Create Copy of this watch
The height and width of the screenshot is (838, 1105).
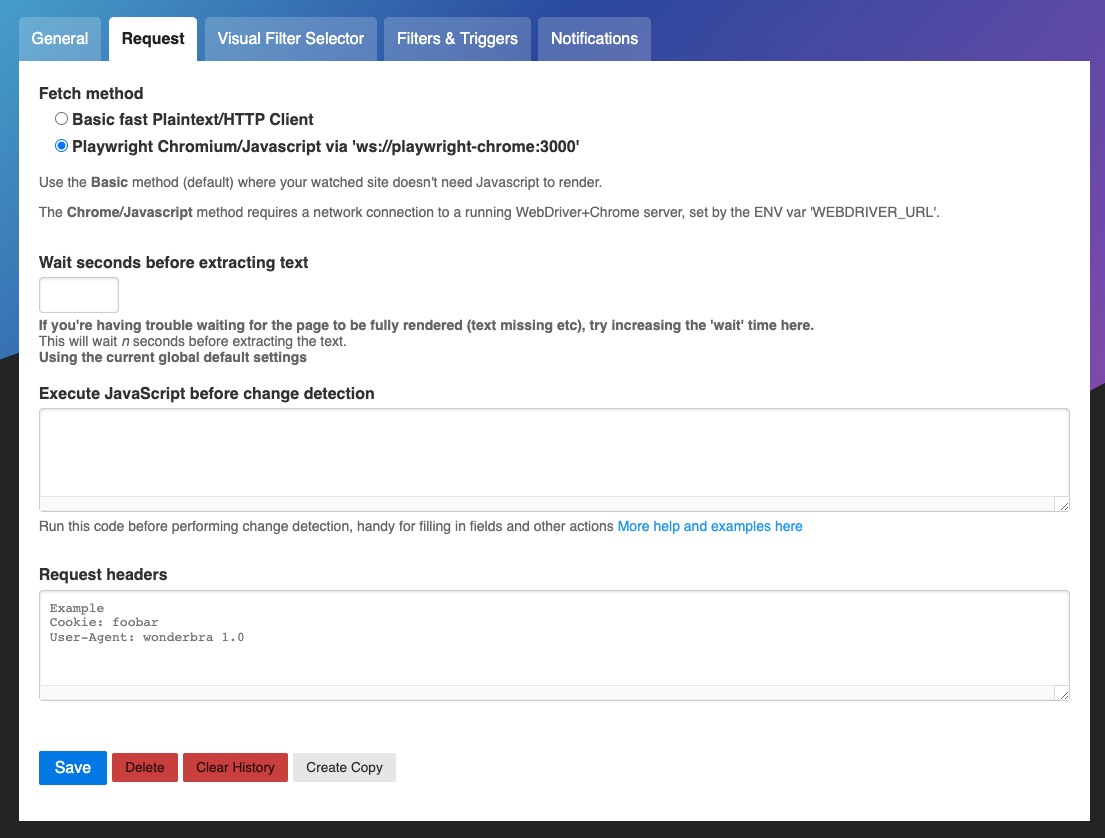[x=344, y=768]
